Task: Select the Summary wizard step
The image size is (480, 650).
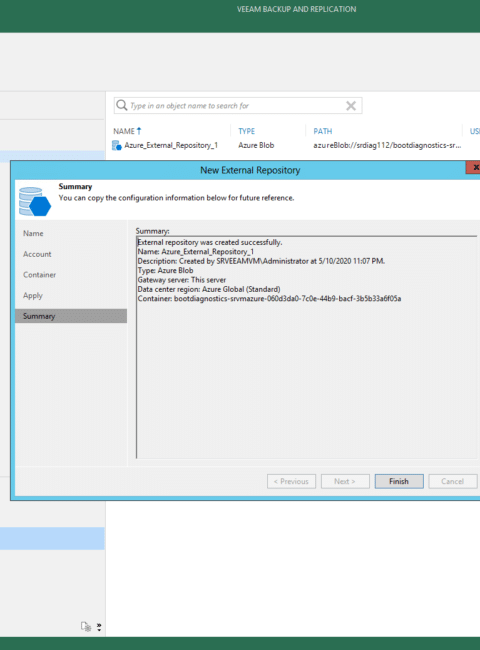Action: pos(71,316)
